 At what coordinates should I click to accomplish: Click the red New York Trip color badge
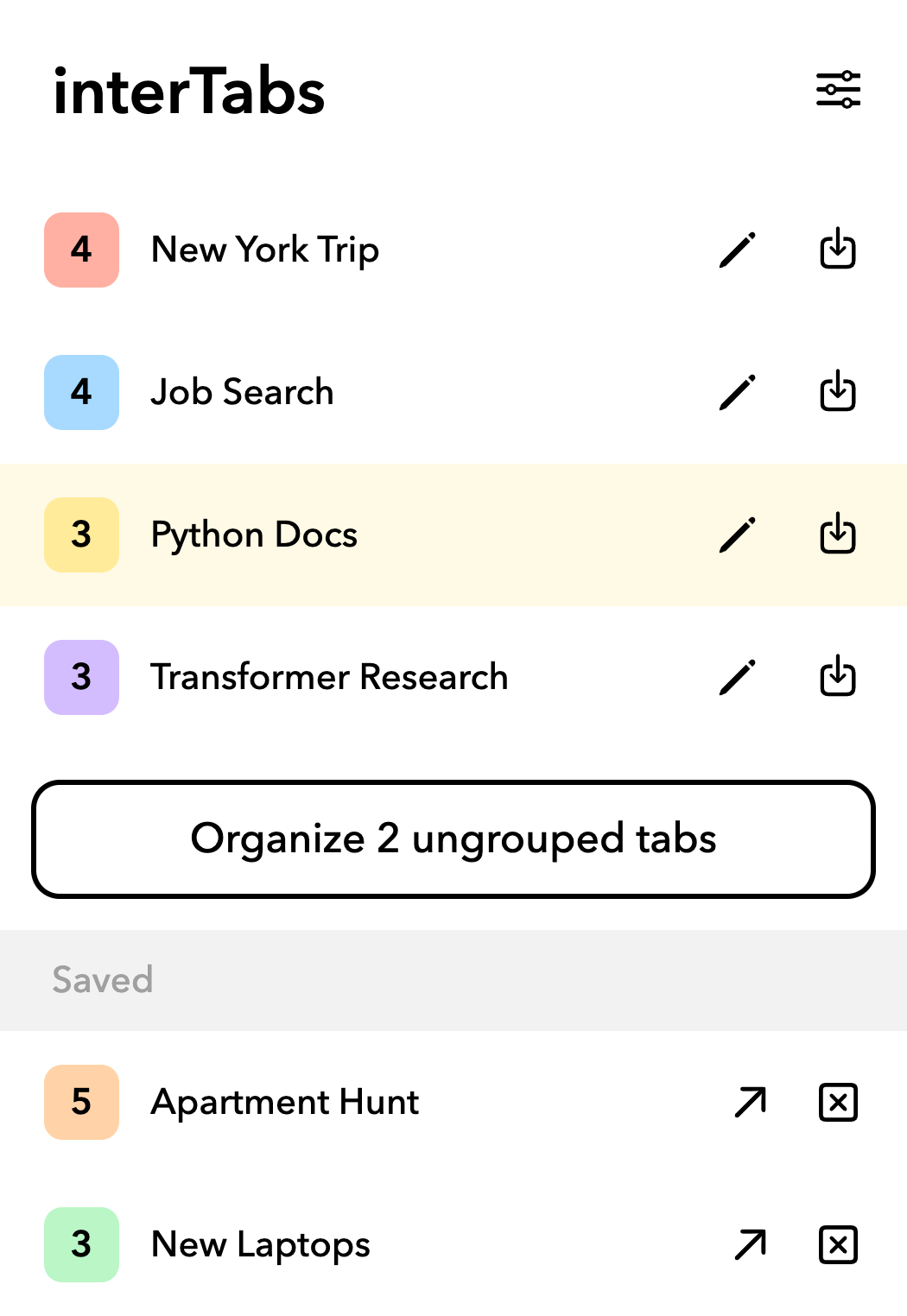[81, 250]
